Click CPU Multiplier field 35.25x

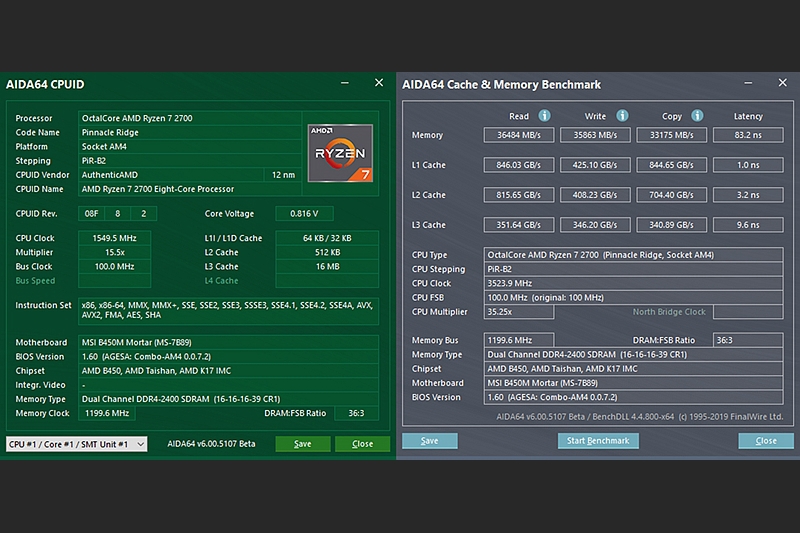pos(518,312)
